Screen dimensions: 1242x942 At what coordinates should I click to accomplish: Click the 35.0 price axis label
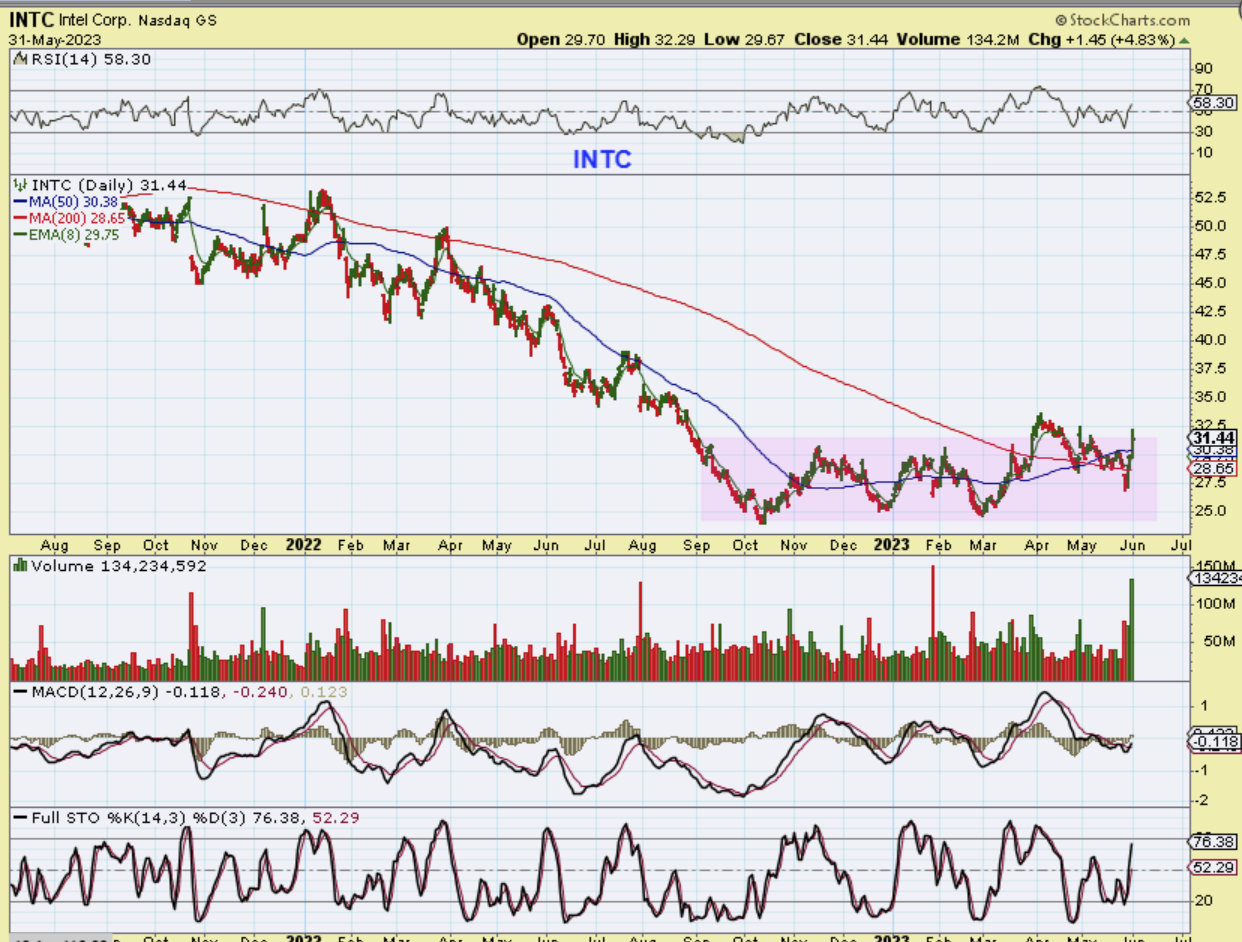[1211, 397]
